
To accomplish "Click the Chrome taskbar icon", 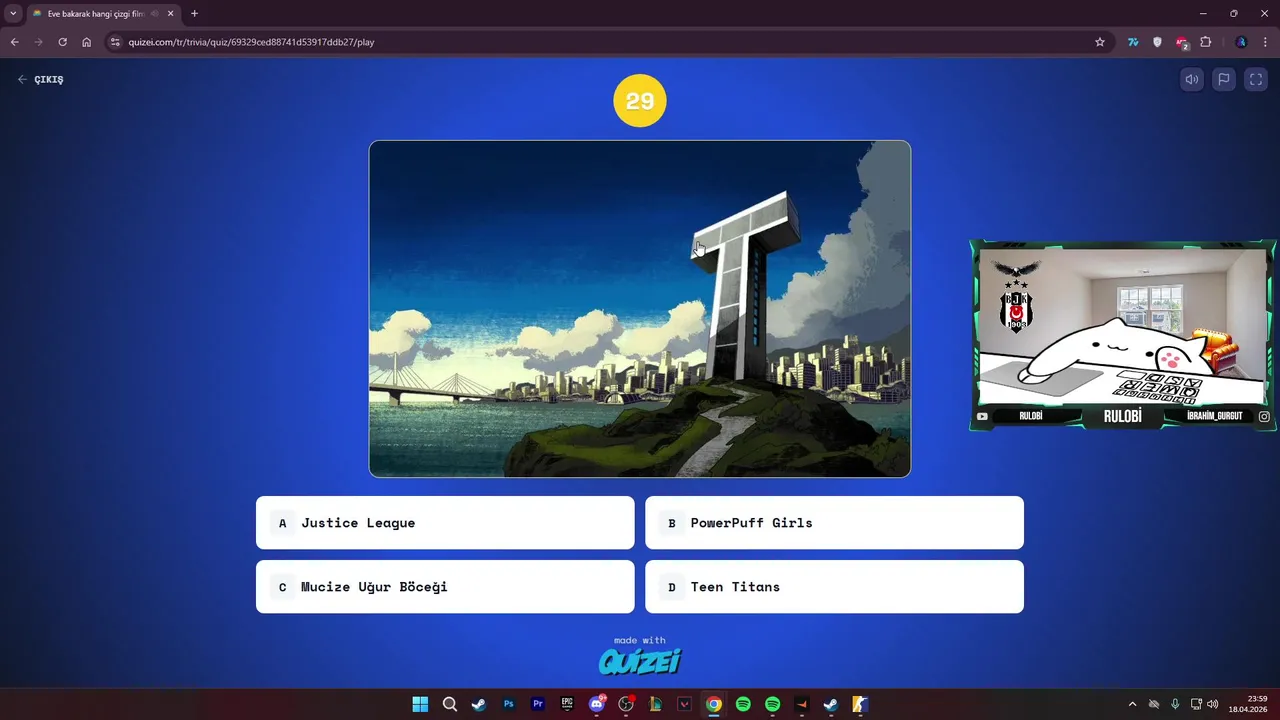I will click(713, 704).
